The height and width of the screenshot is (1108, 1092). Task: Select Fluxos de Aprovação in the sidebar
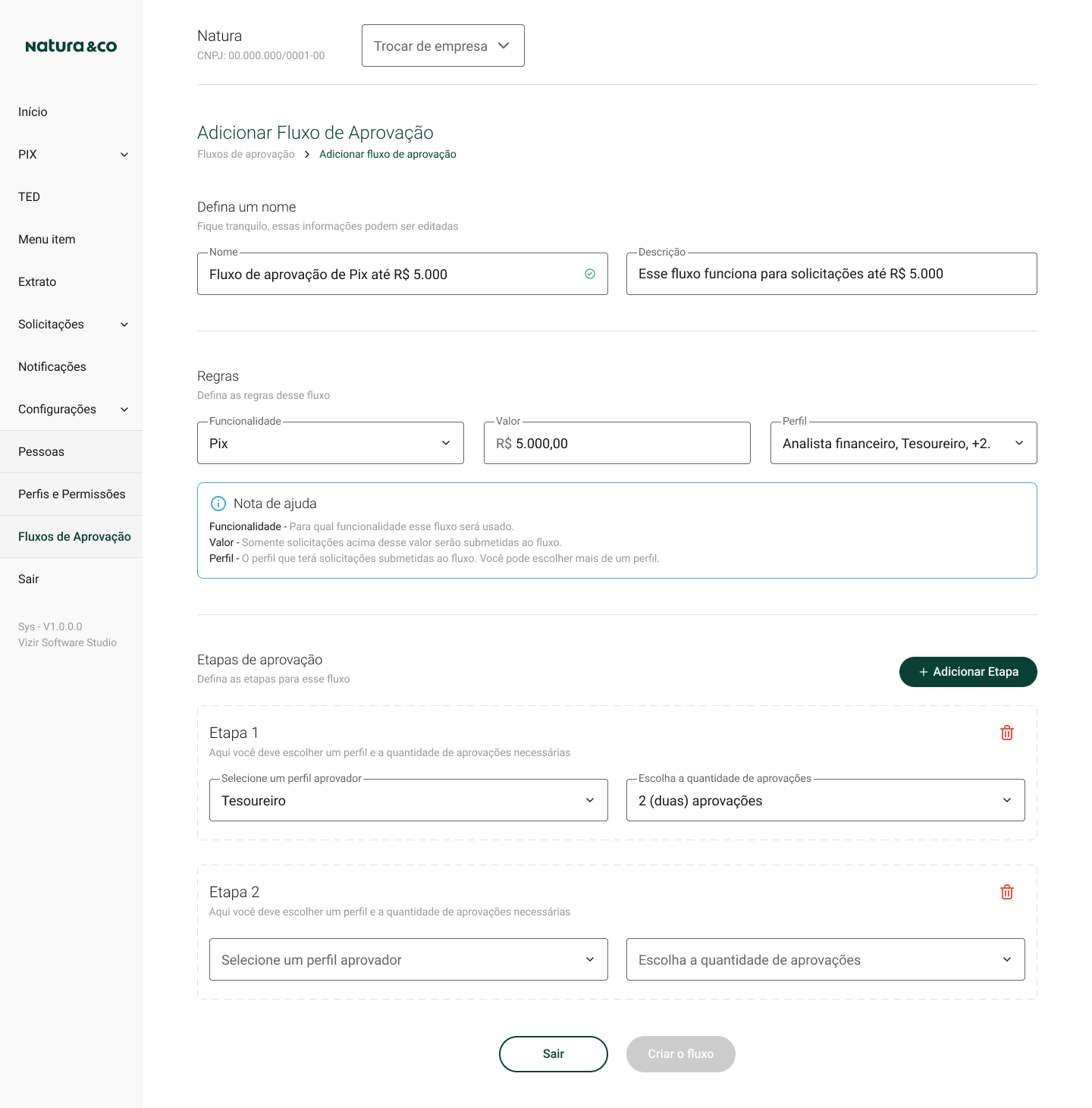[74, 536]
